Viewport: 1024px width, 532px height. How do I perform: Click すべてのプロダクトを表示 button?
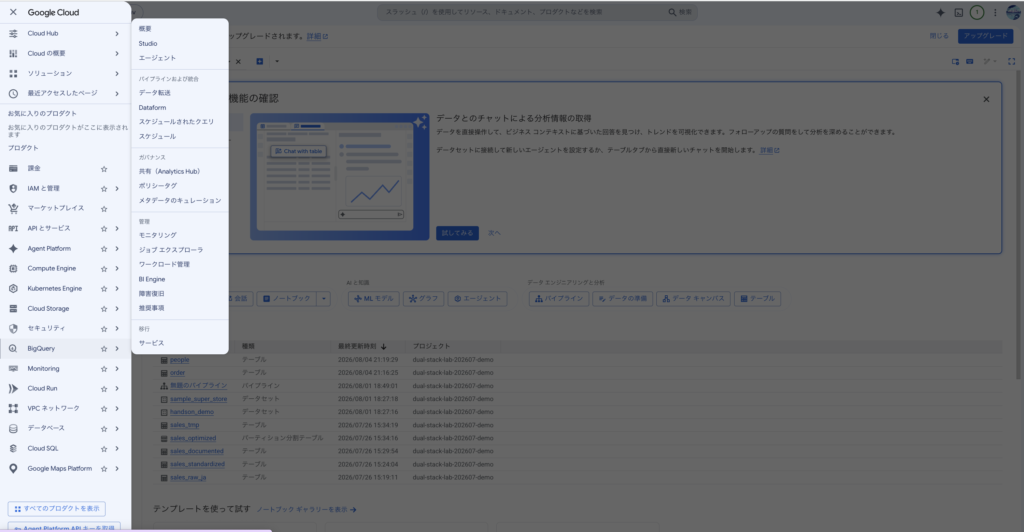[x=57, y=509]
